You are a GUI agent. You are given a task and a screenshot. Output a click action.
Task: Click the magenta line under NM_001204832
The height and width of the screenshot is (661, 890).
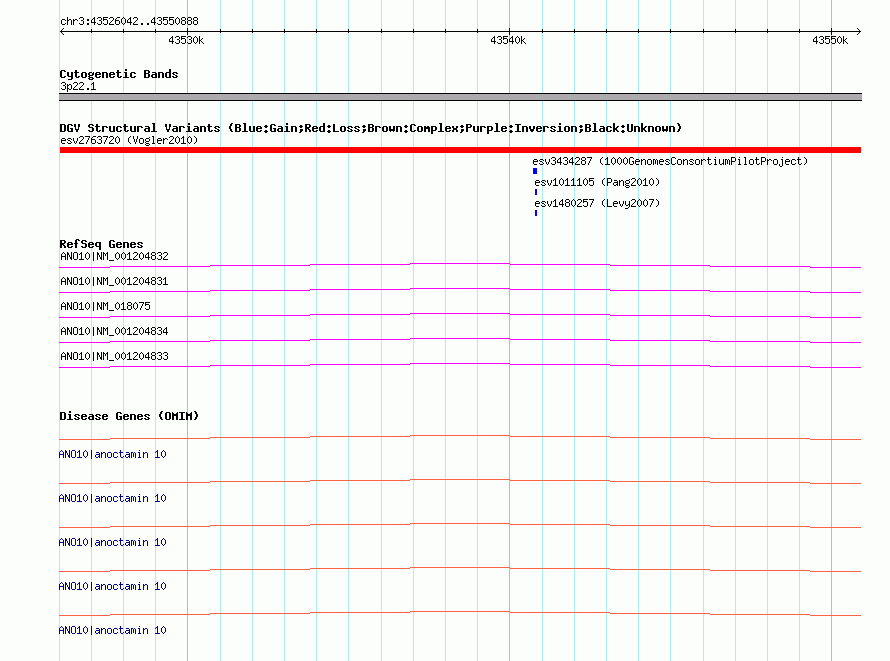tap(460, 265)
